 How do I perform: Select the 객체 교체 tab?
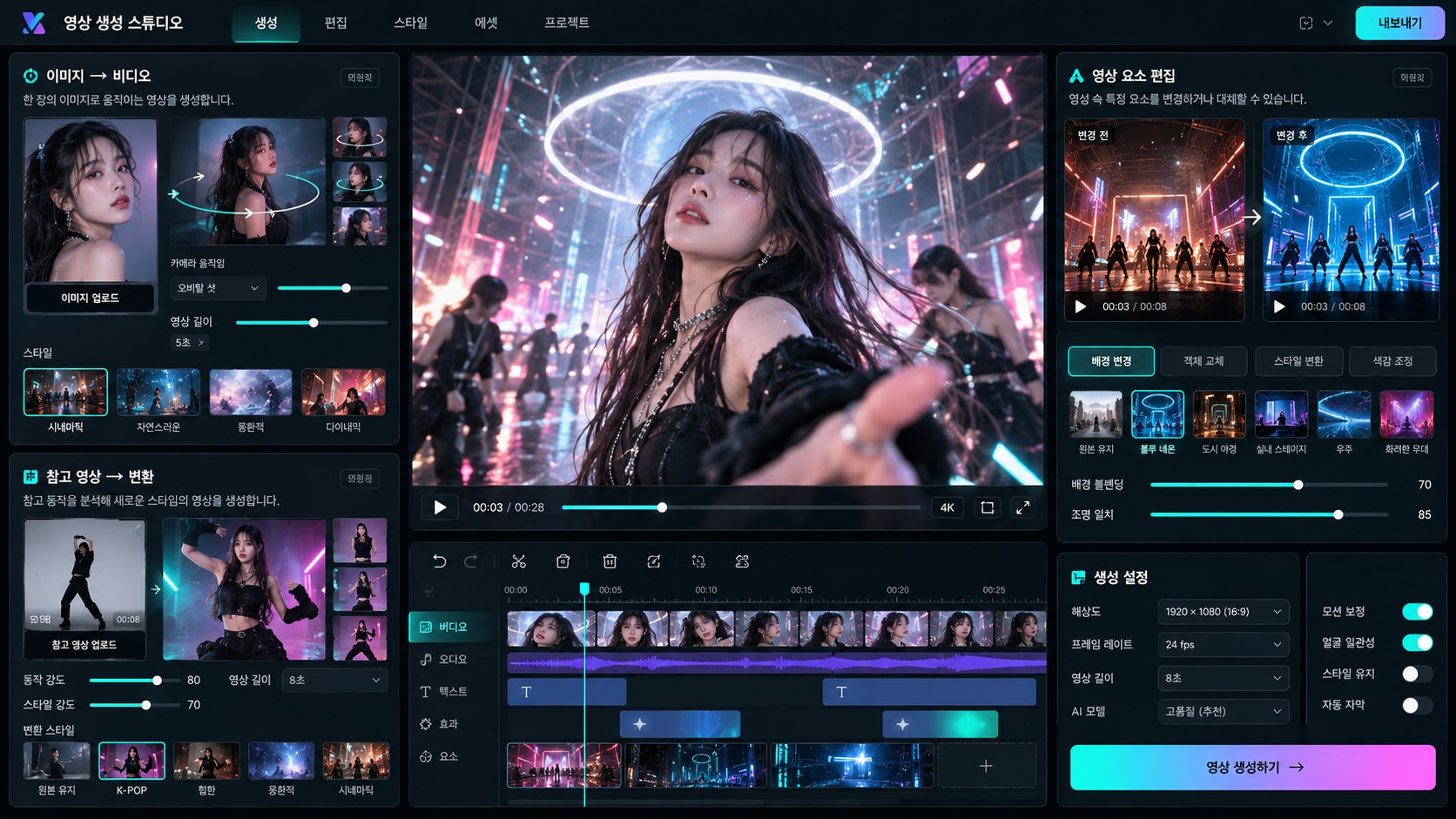(x=1203, y=361)
